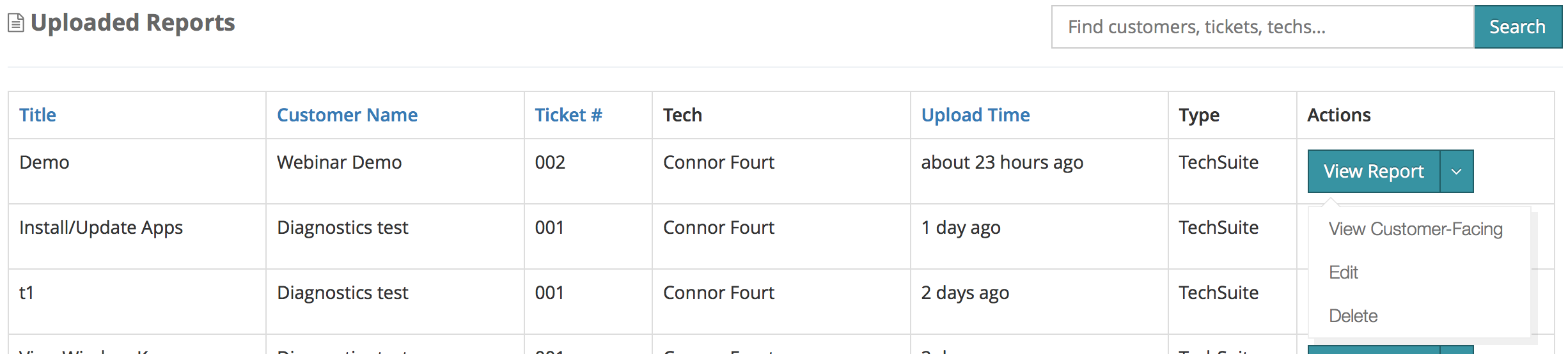Click ticket 002 in the Demo row

(x=550, y=162)
